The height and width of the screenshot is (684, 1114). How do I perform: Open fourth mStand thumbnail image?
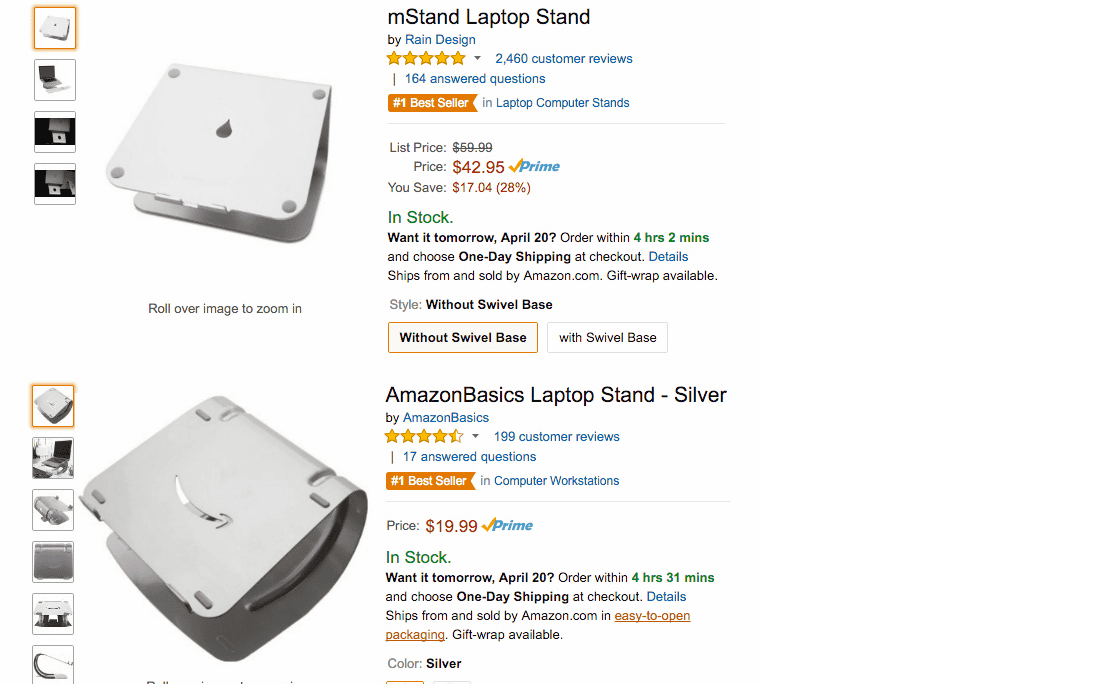[55, 184]
